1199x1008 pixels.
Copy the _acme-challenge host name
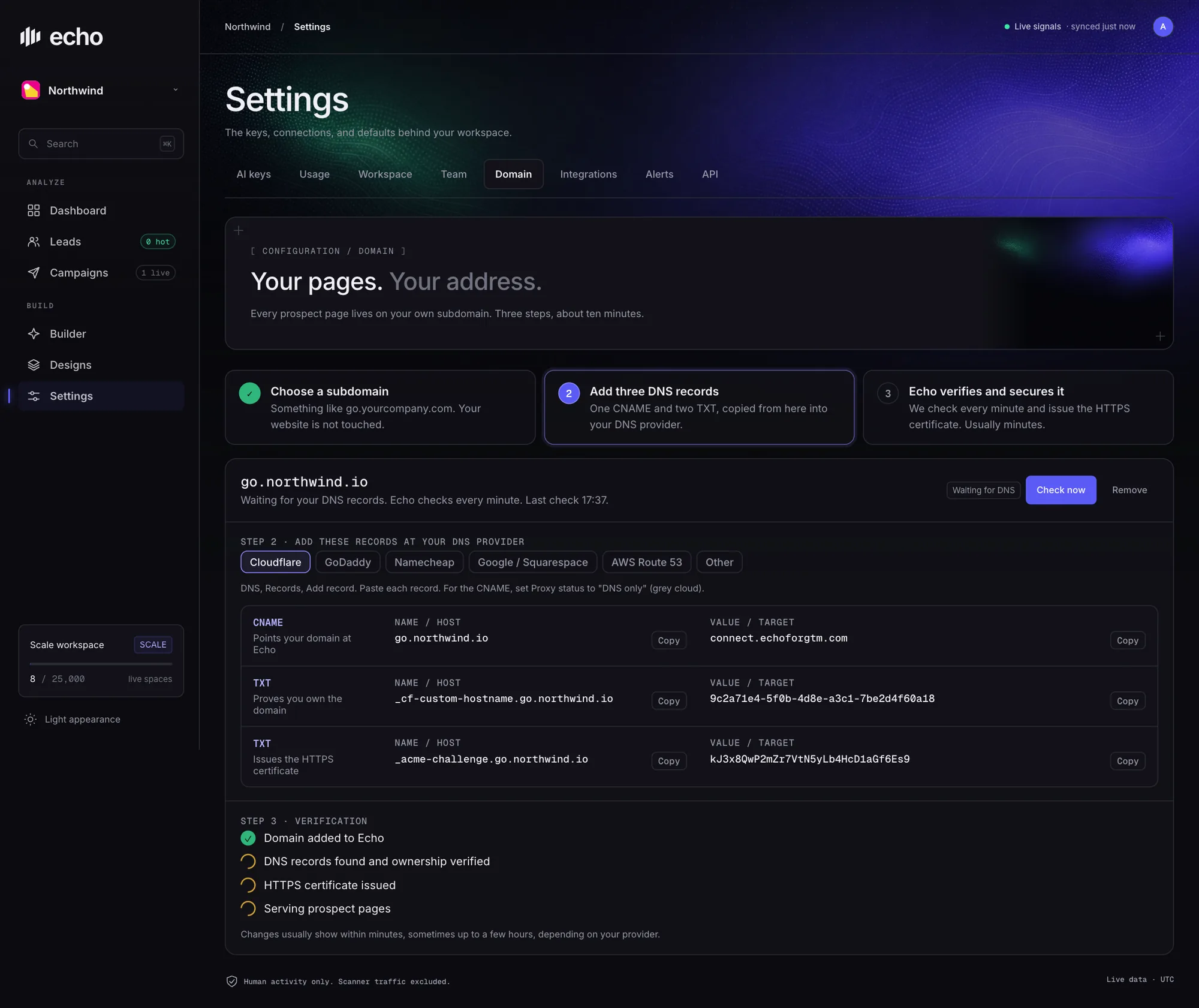pos(668,761)
